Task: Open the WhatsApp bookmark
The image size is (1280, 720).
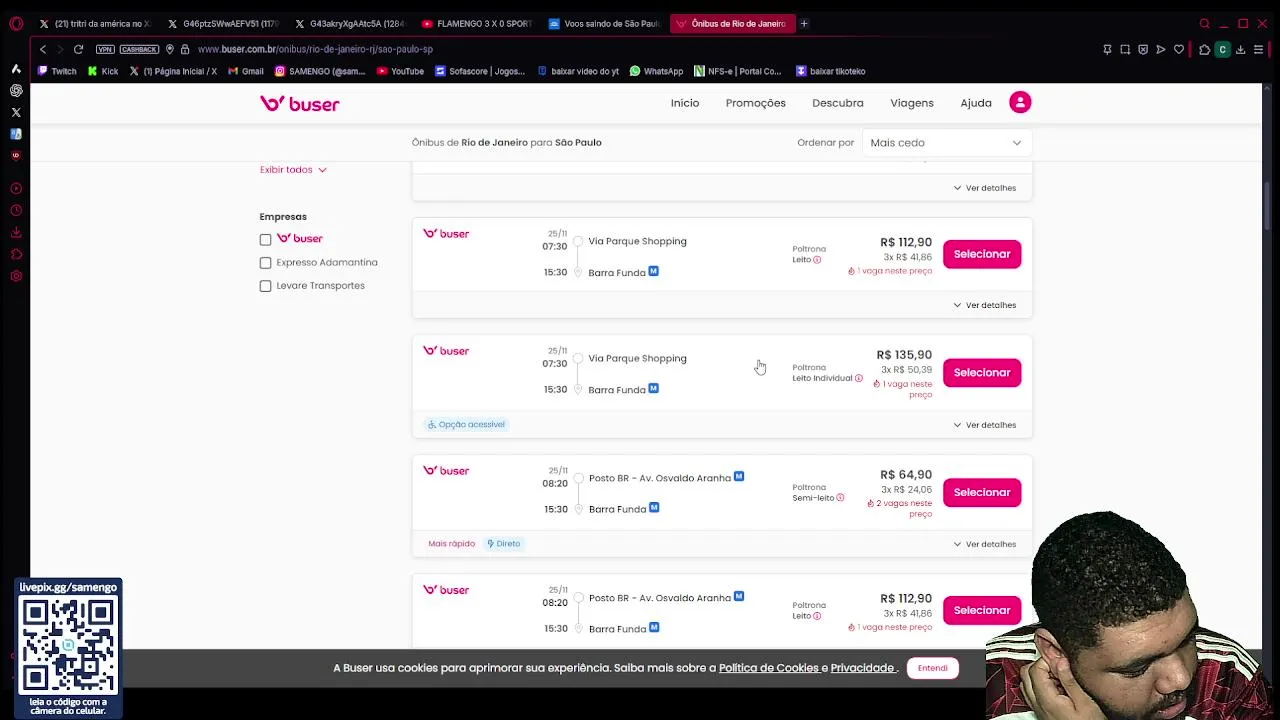Action: pos(656,71)
